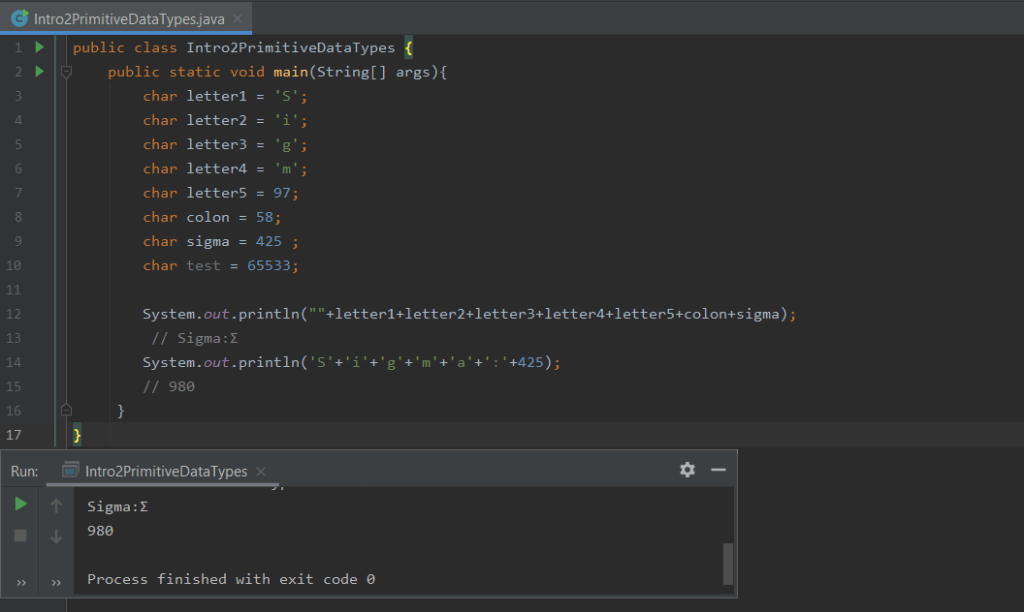Close the Intro2PrimitiveDataTypes.java editor tab

tap(237, 19)
